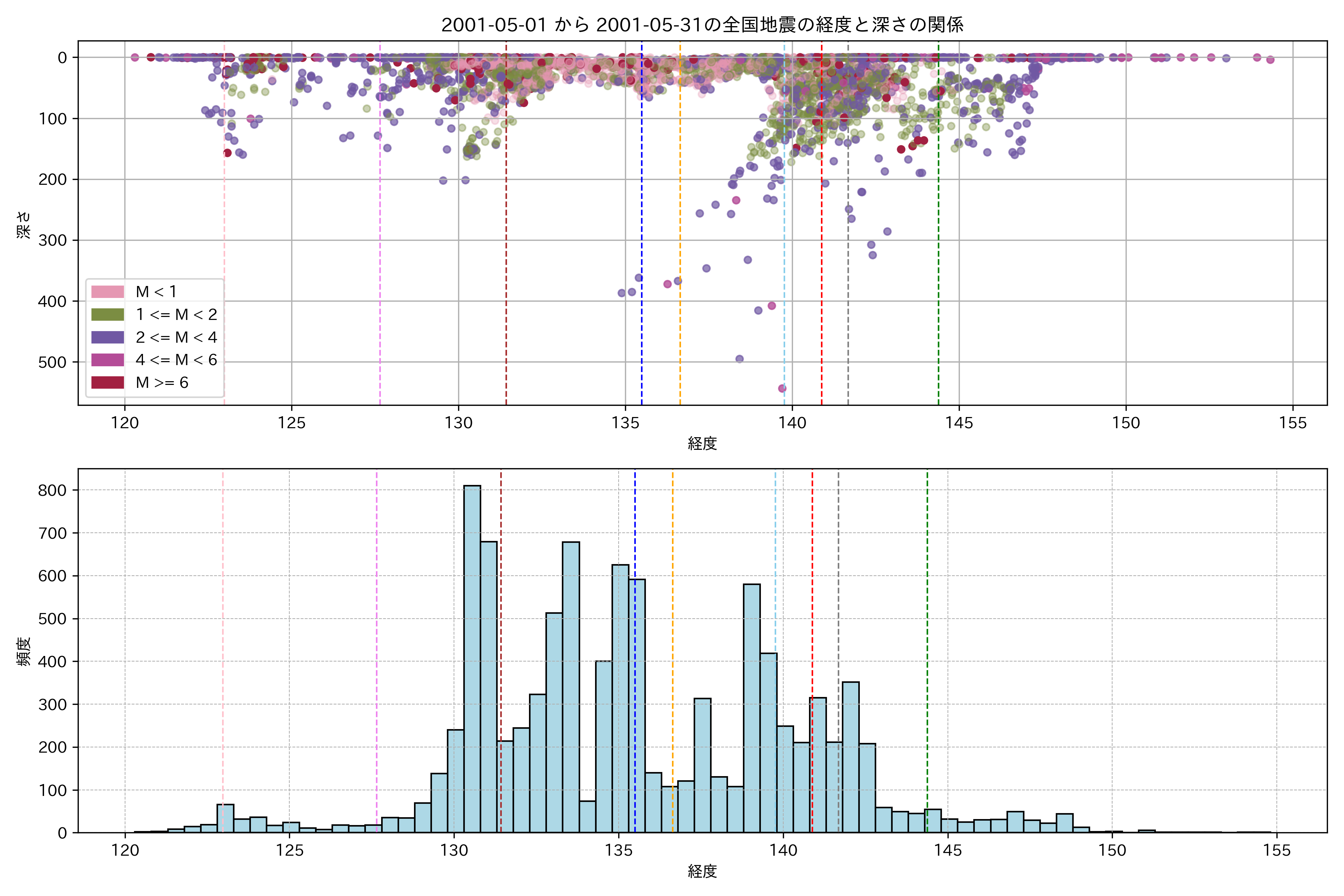This screenshot has height=896, width=1344.
Task: Click the 深さ y-axis label
Action: [x=24, y=225]
